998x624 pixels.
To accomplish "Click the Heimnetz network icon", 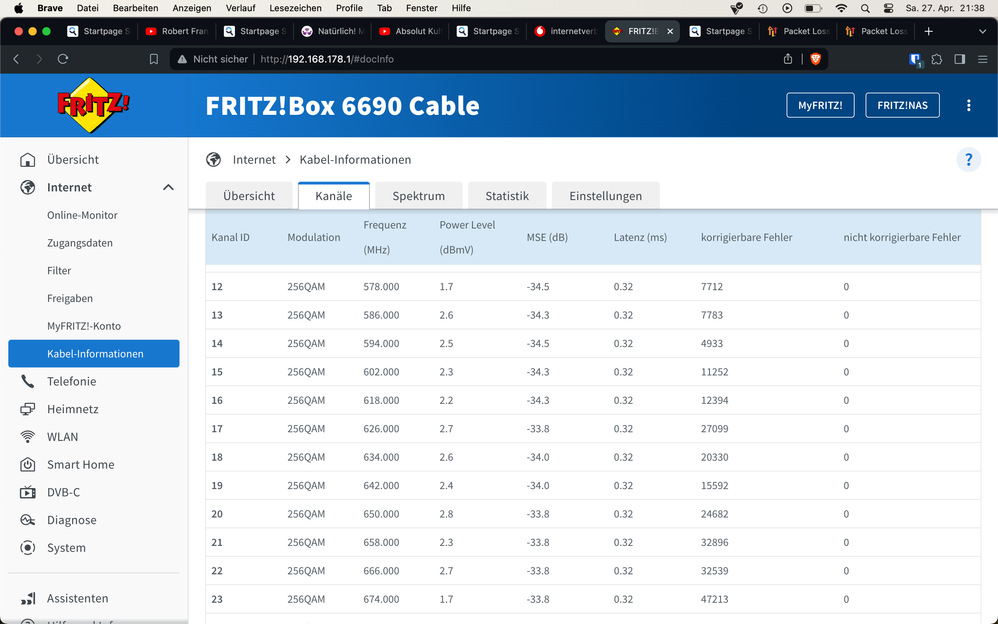I will 27,409.
